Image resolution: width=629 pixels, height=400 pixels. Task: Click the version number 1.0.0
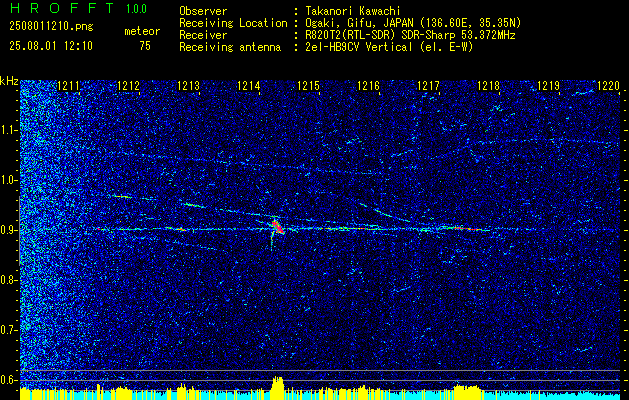click(136, 8)
